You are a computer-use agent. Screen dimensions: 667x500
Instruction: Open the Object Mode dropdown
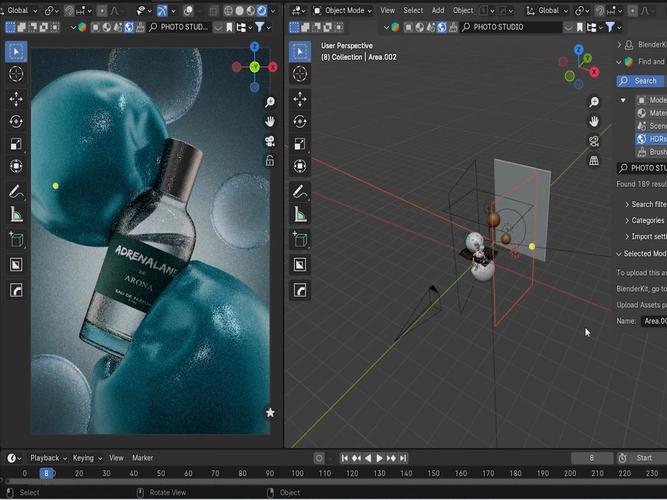pos(343,10)
